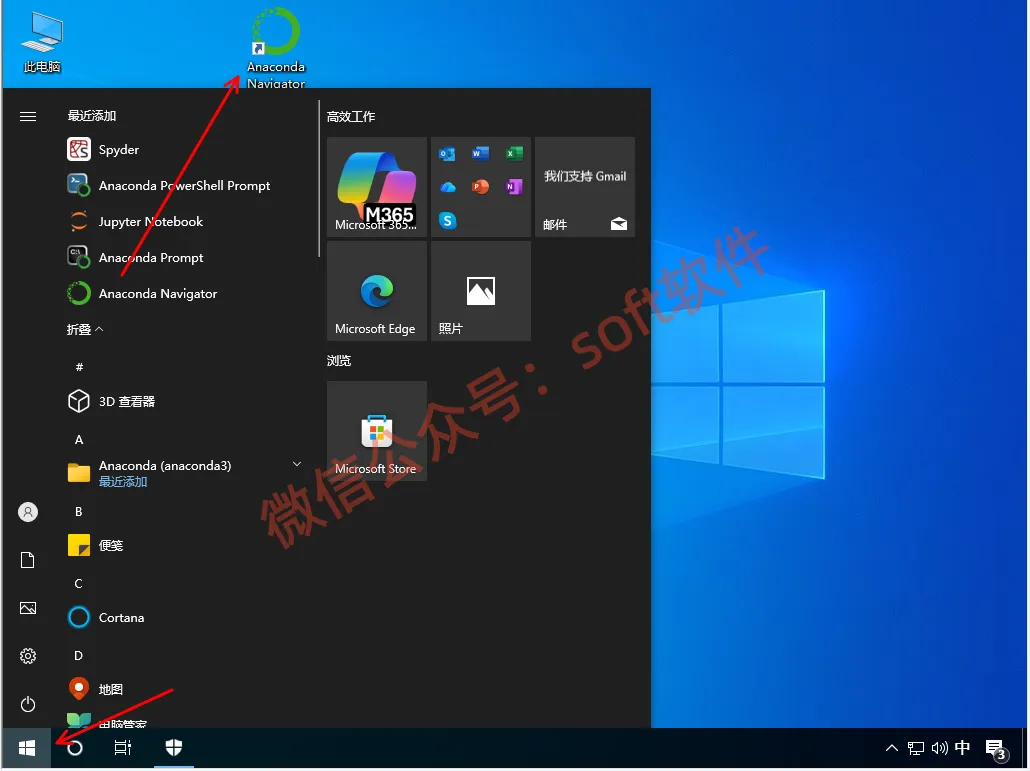Open notification center icon

pos(996,749)
